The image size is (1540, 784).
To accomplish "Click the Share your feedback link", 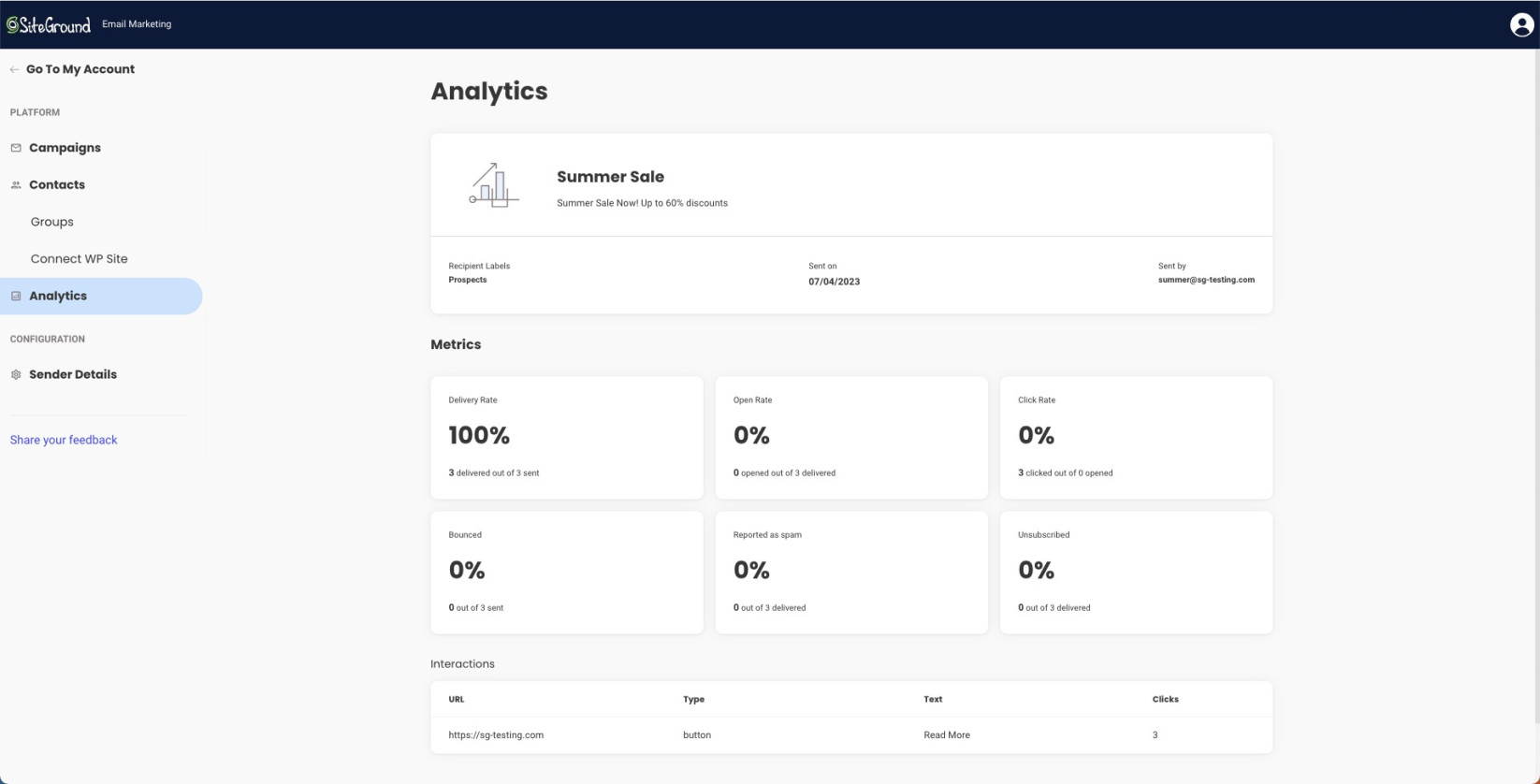I will click(64, 440).
